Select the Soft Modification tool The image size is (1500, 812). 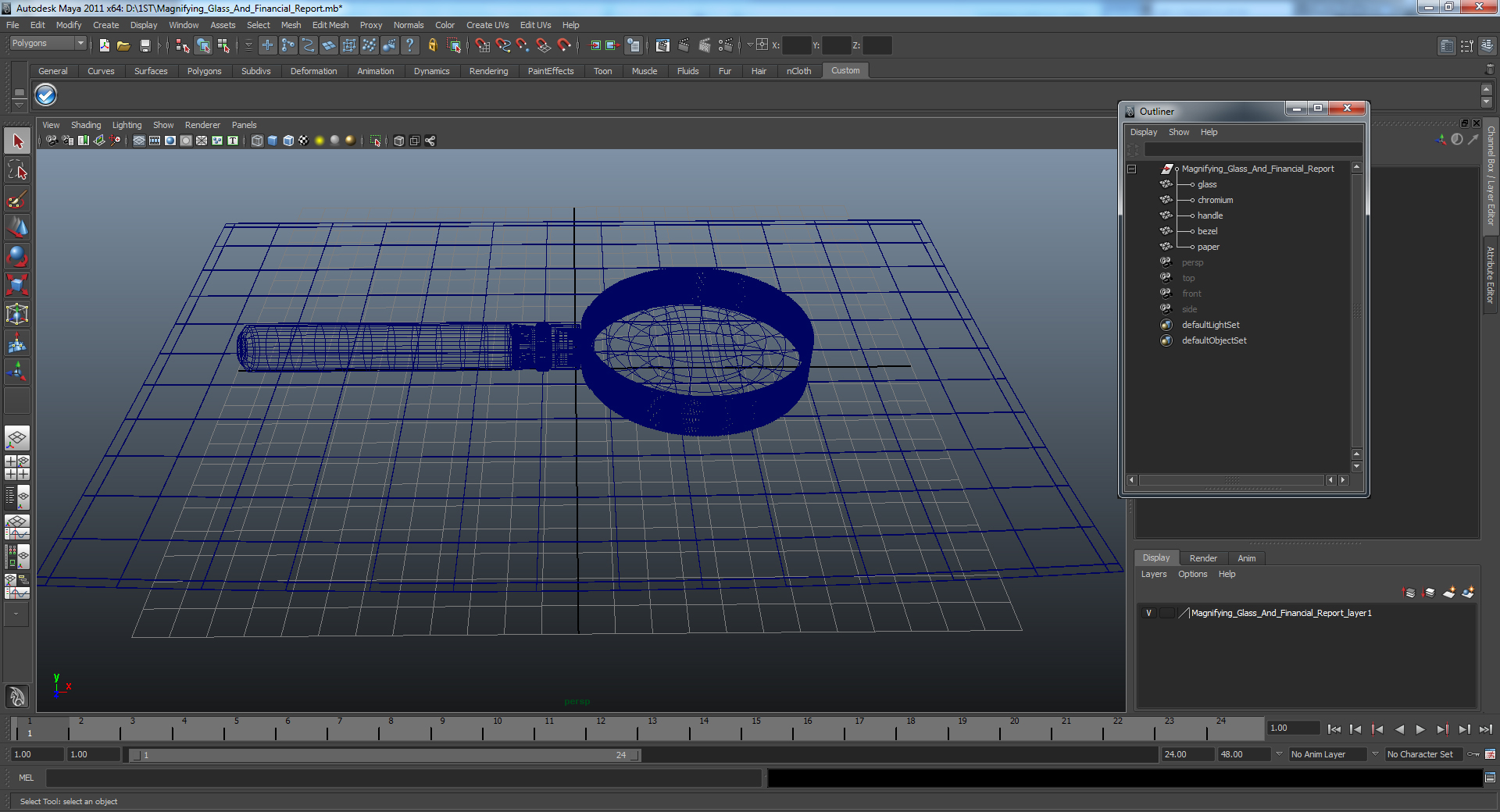pos(17,344)
